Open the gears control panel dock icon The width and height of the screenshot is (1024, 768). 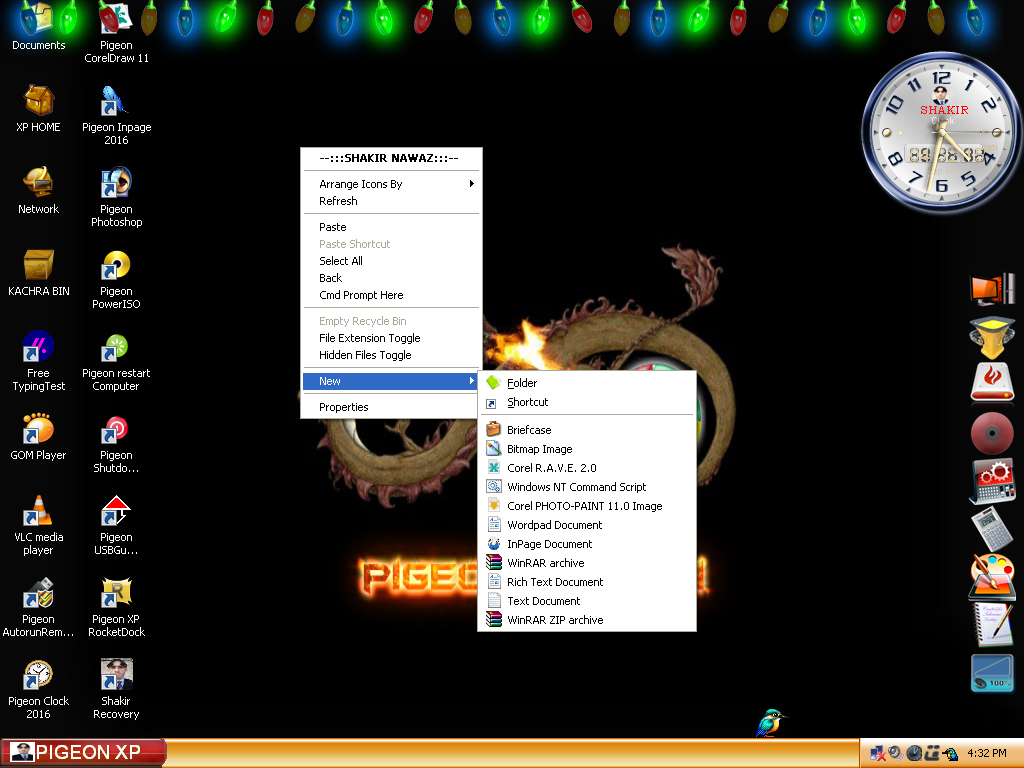pos(992,481)
